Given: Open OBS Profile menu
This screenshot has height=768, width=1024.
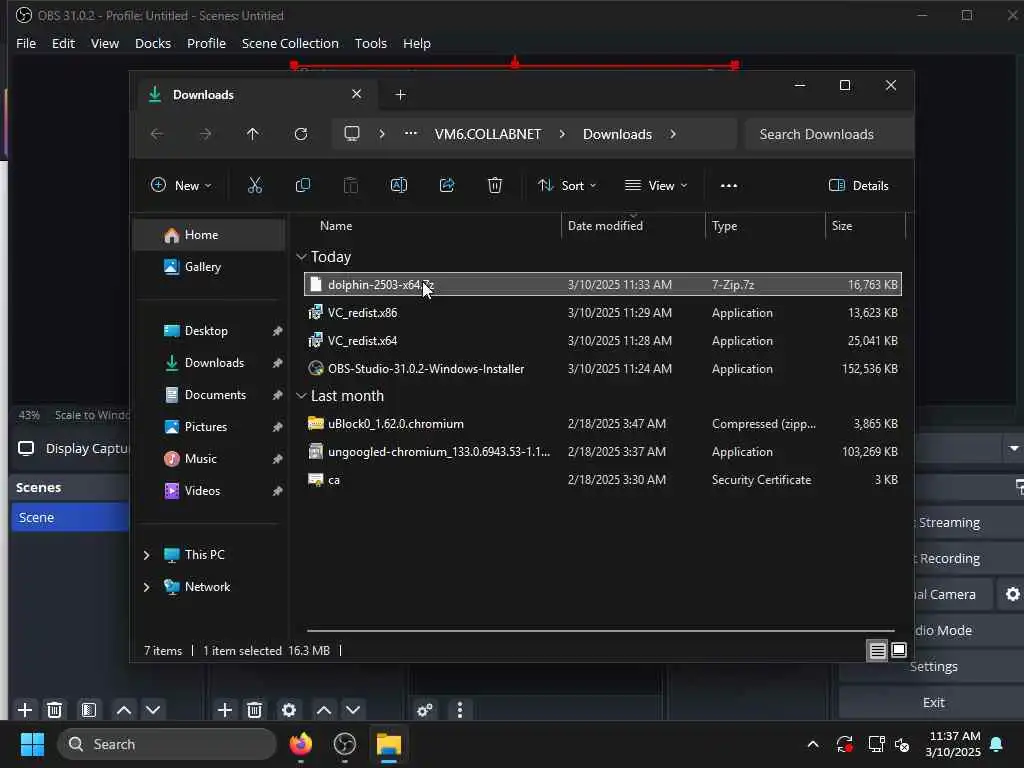Looking at the screenshot, I should tap(206, 43).
